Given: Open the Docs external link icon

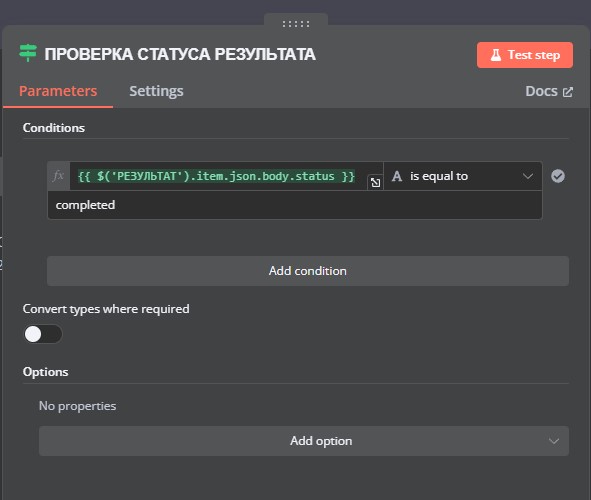Looking at the screenshot, I should point(568,92).
